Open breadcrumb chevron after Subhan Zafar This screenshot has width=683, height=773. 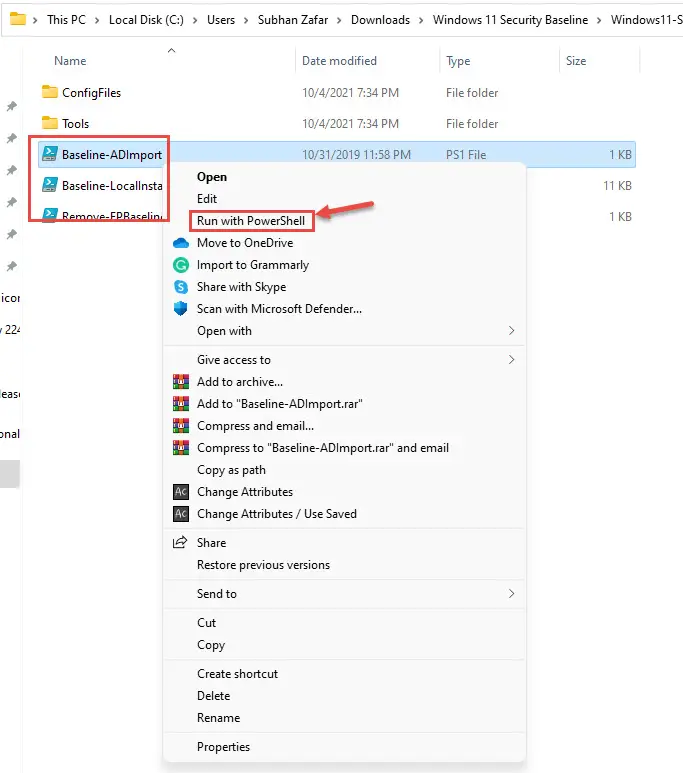pyautogui.click(x=339, y=20)
